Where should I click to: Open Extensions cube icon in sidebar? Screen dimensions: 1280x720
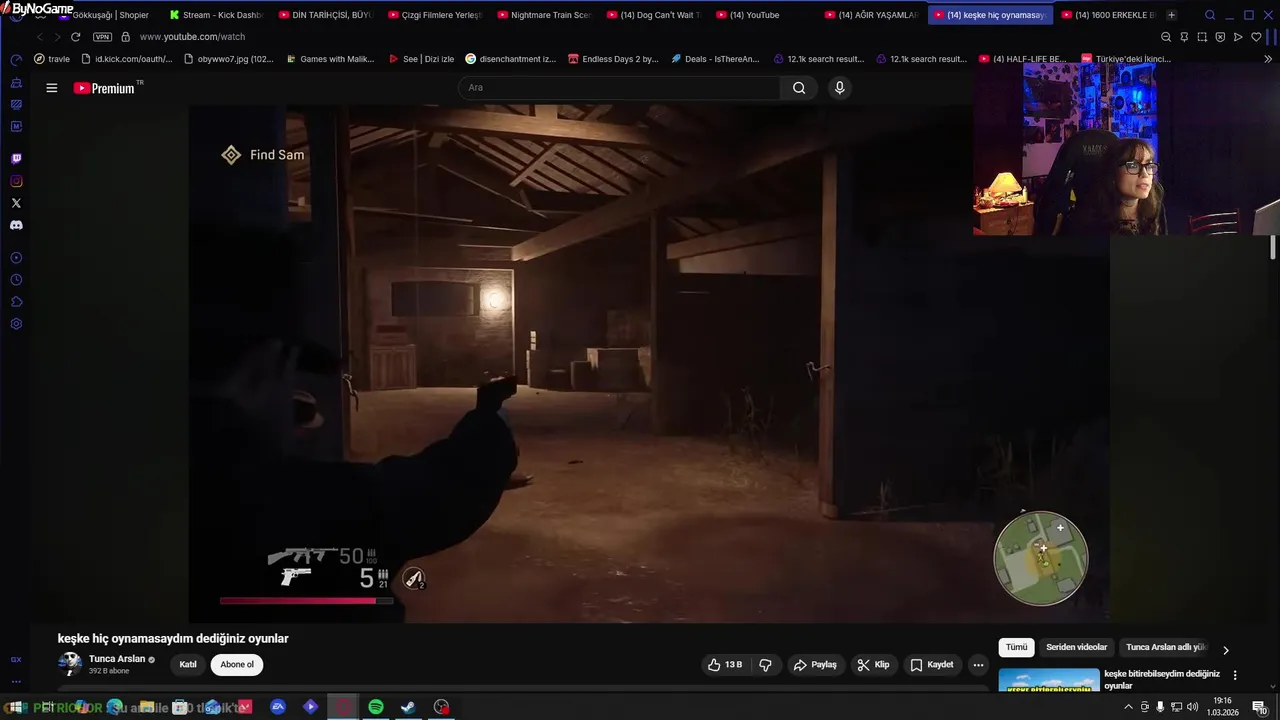pyautogui.click(x=16, y=302)
